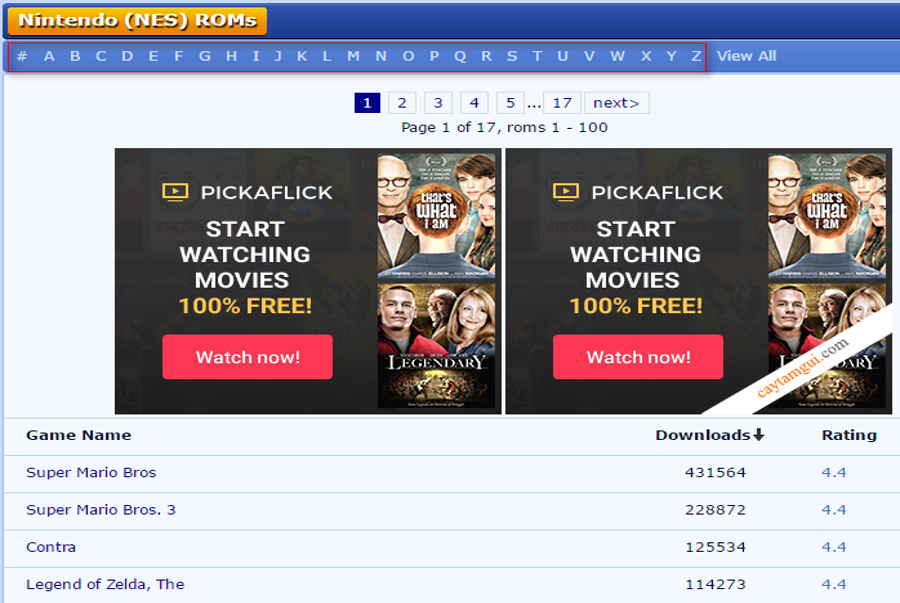
Task: Open the Contra game link
Action: [51, 547]
